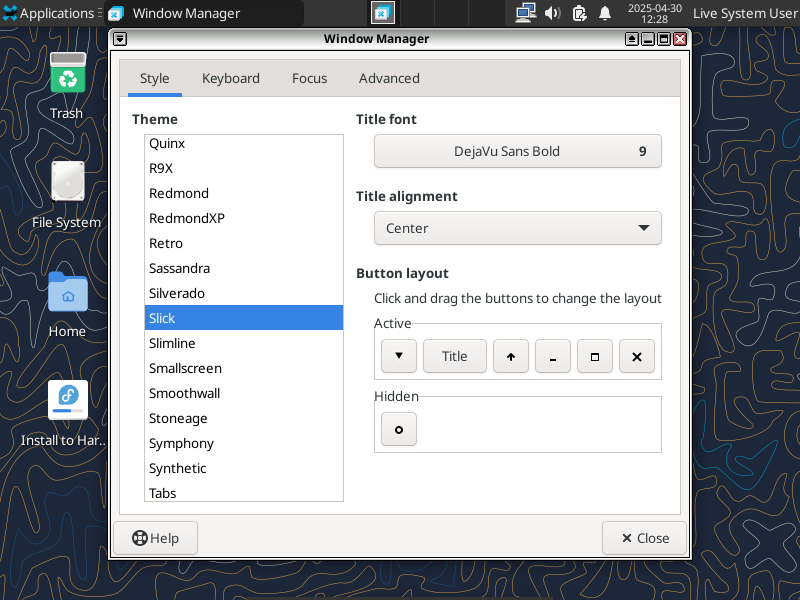The height and width of the screenshot is (600, 800).
Task: Select the RedmondXP theme
Action: (x=244, y=218)
